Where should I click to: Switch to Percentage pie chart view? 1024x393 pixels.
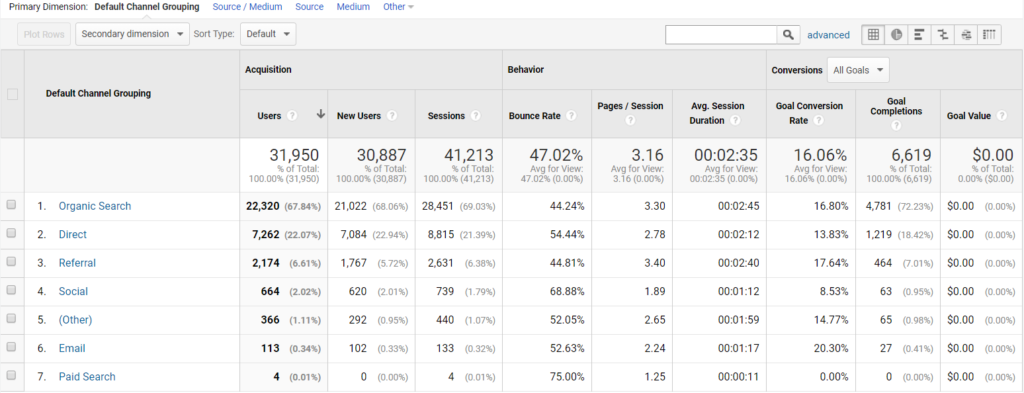[x=896, y=35]
